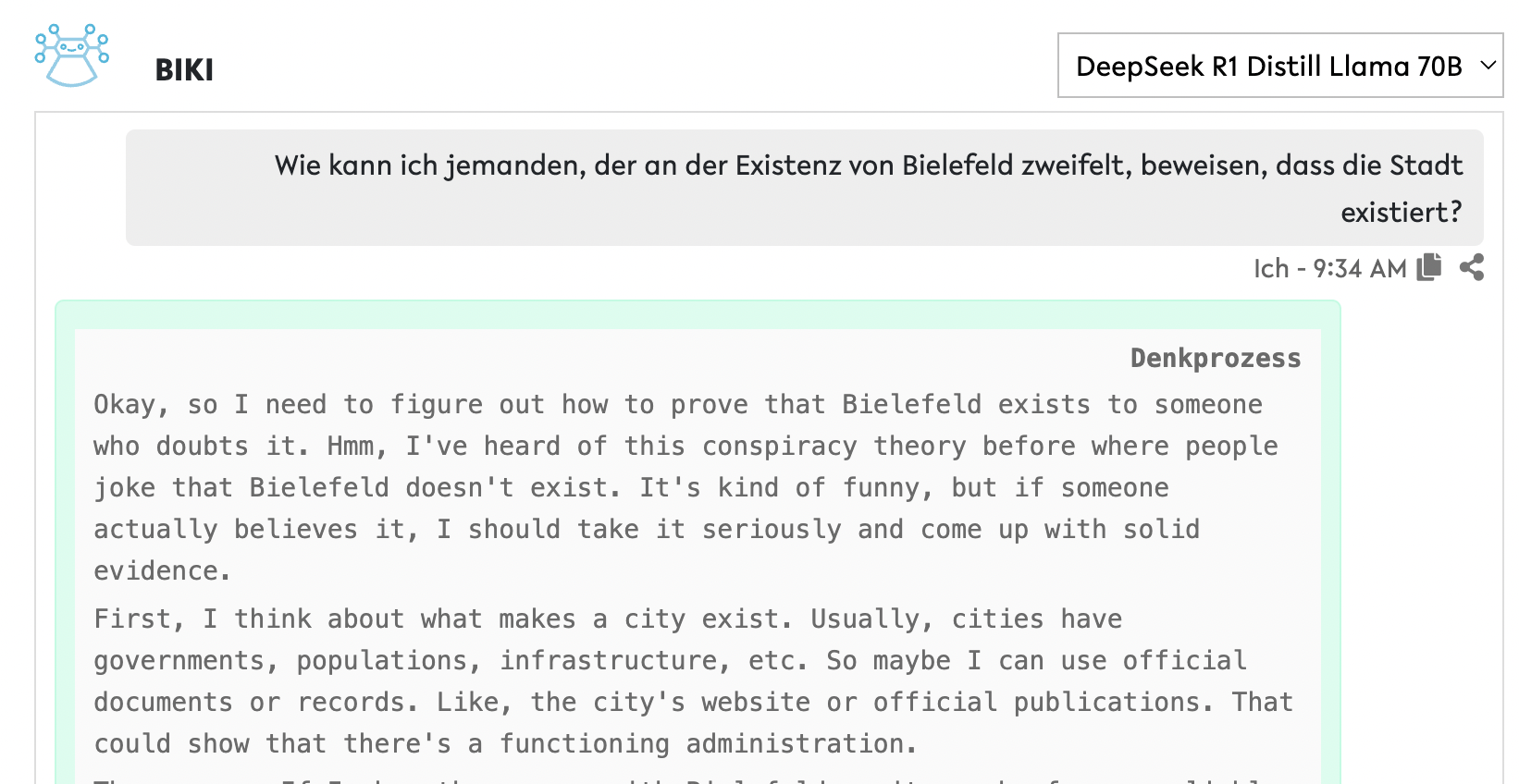Open the DeepSeek R1 Distill Llama 70B dropdown
Image resolution: width=1519 pixels, height=784 pixels.
tap(1268, 66)
